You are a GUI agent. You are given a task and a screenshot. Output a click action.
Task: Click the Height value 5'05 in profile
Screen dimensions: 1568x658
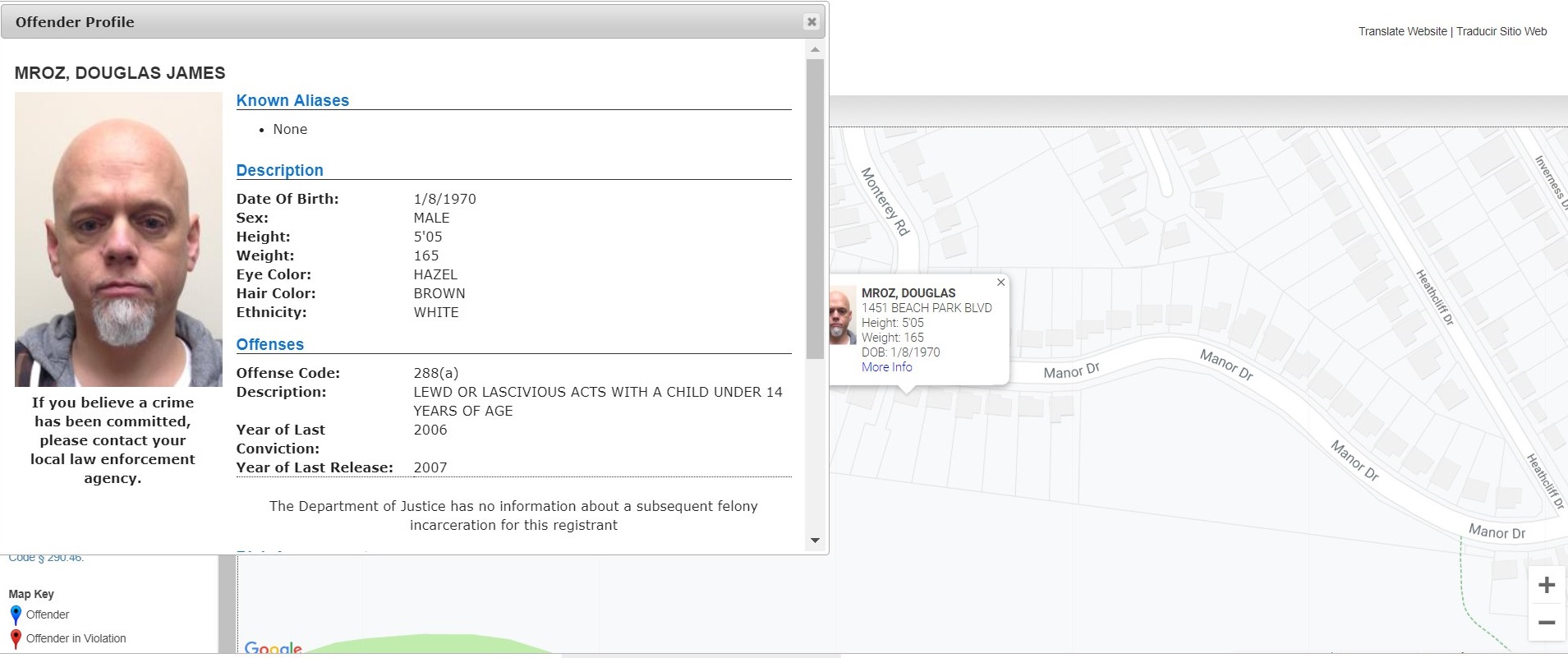[428, 237]
